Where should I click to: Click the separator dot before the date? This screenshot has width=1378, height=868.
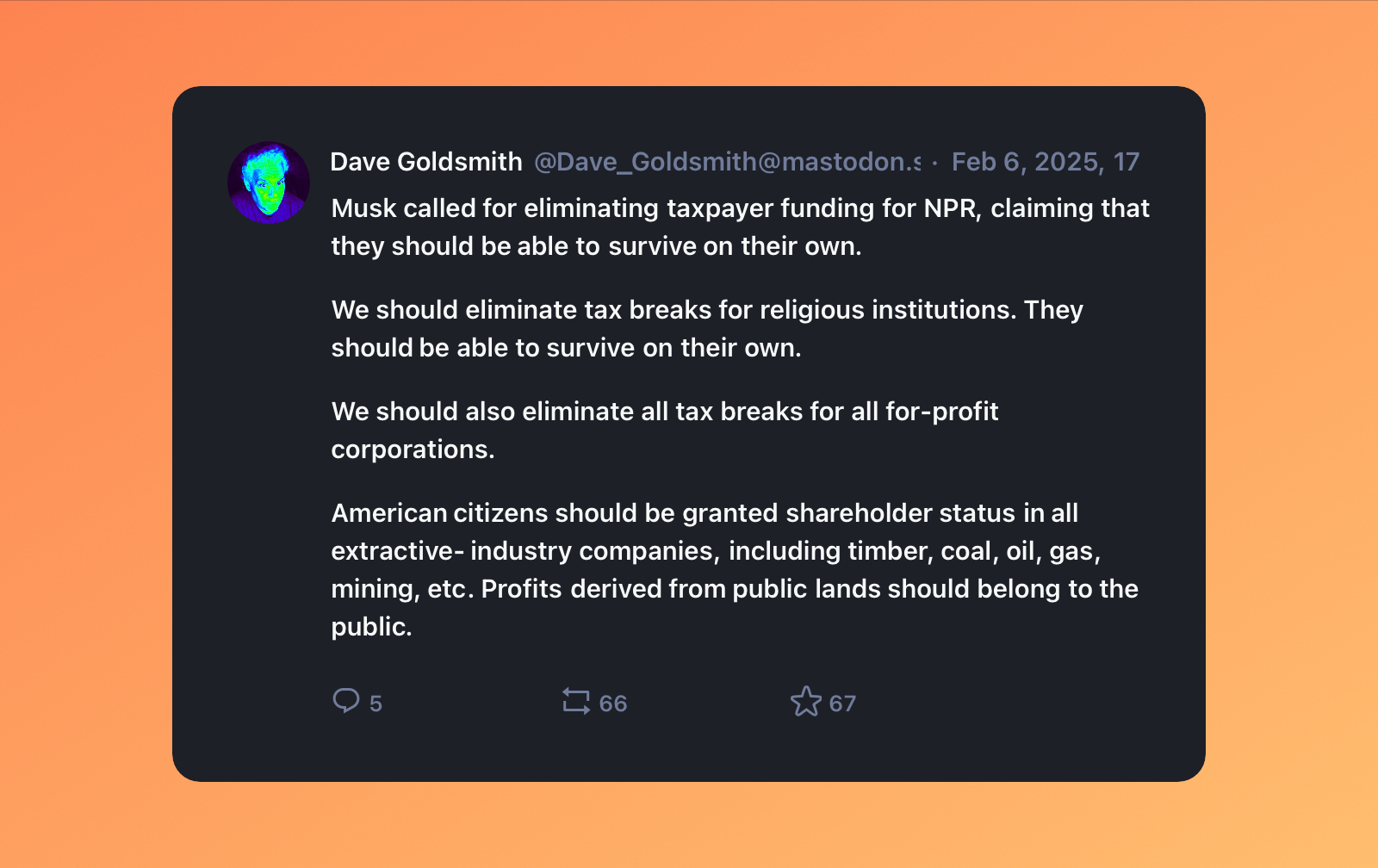(935, 163)
